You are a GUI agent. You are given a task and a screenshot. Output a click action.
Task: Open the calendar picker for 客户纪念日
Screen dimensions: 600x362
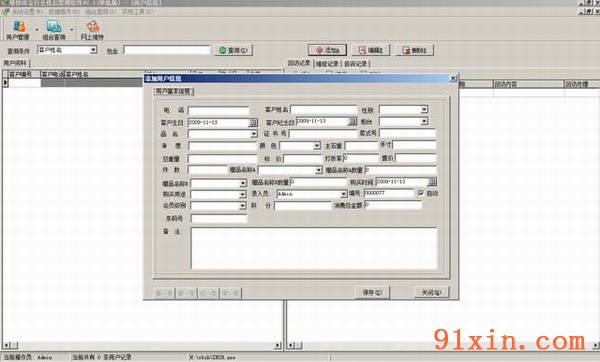(352, 121)
